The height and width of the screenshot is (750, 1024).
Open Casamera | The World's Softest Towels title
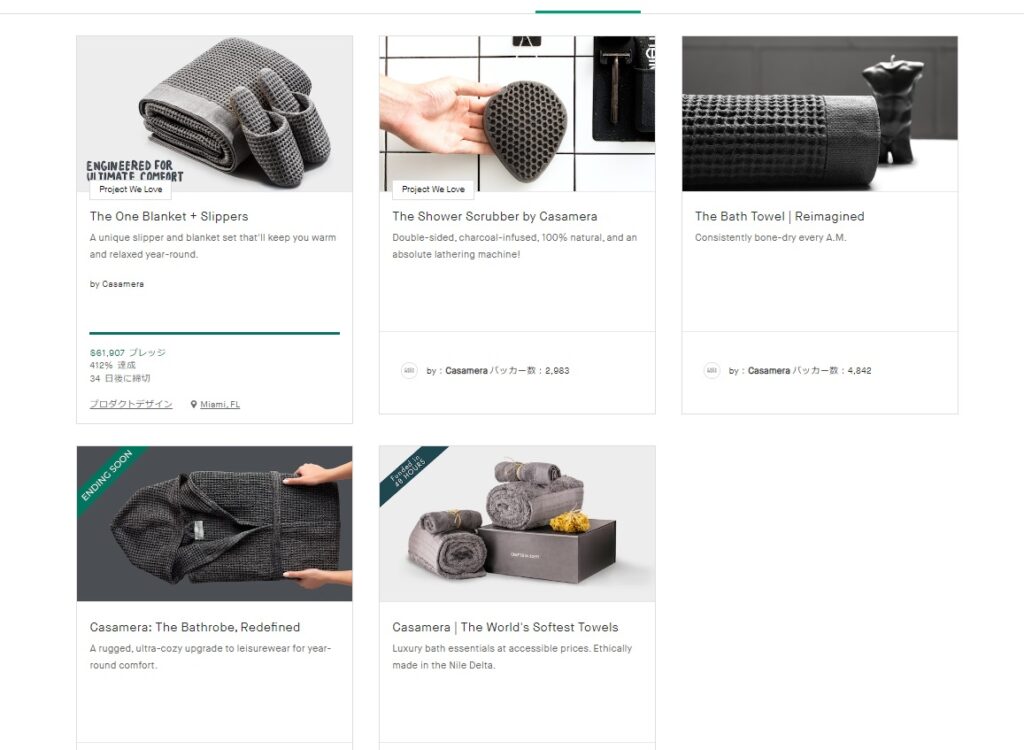[x=505, y=627]
